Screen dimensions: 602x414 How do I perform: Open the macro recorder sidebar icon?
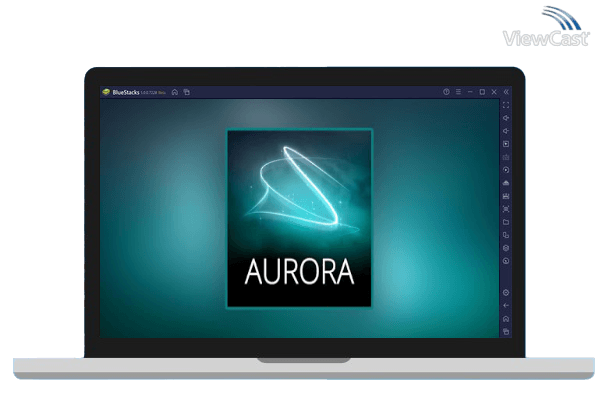506,196
